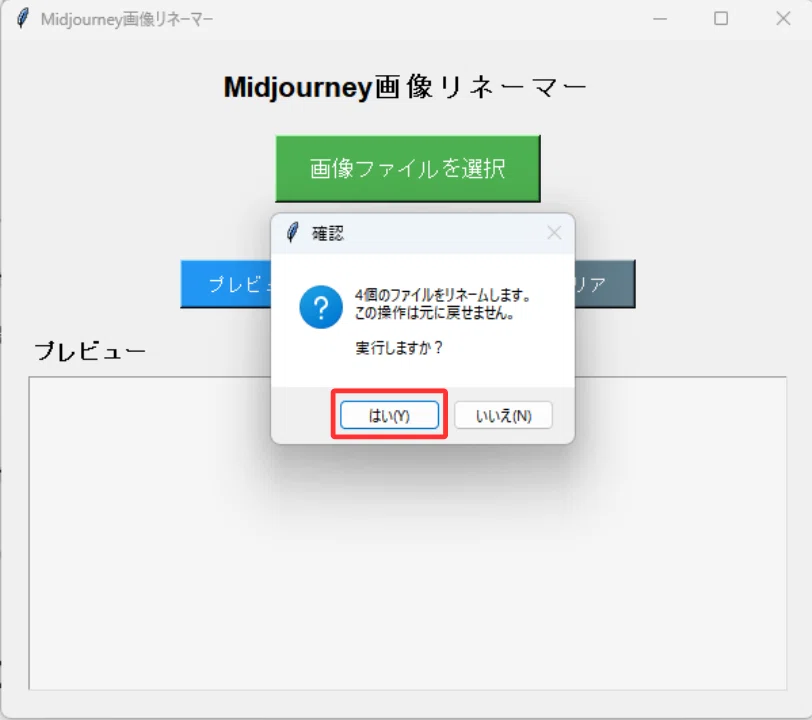The height and width of the screenshot is (720, 812).
Task: Confirm rename with はい(Y) button
Action: (389, 415)
